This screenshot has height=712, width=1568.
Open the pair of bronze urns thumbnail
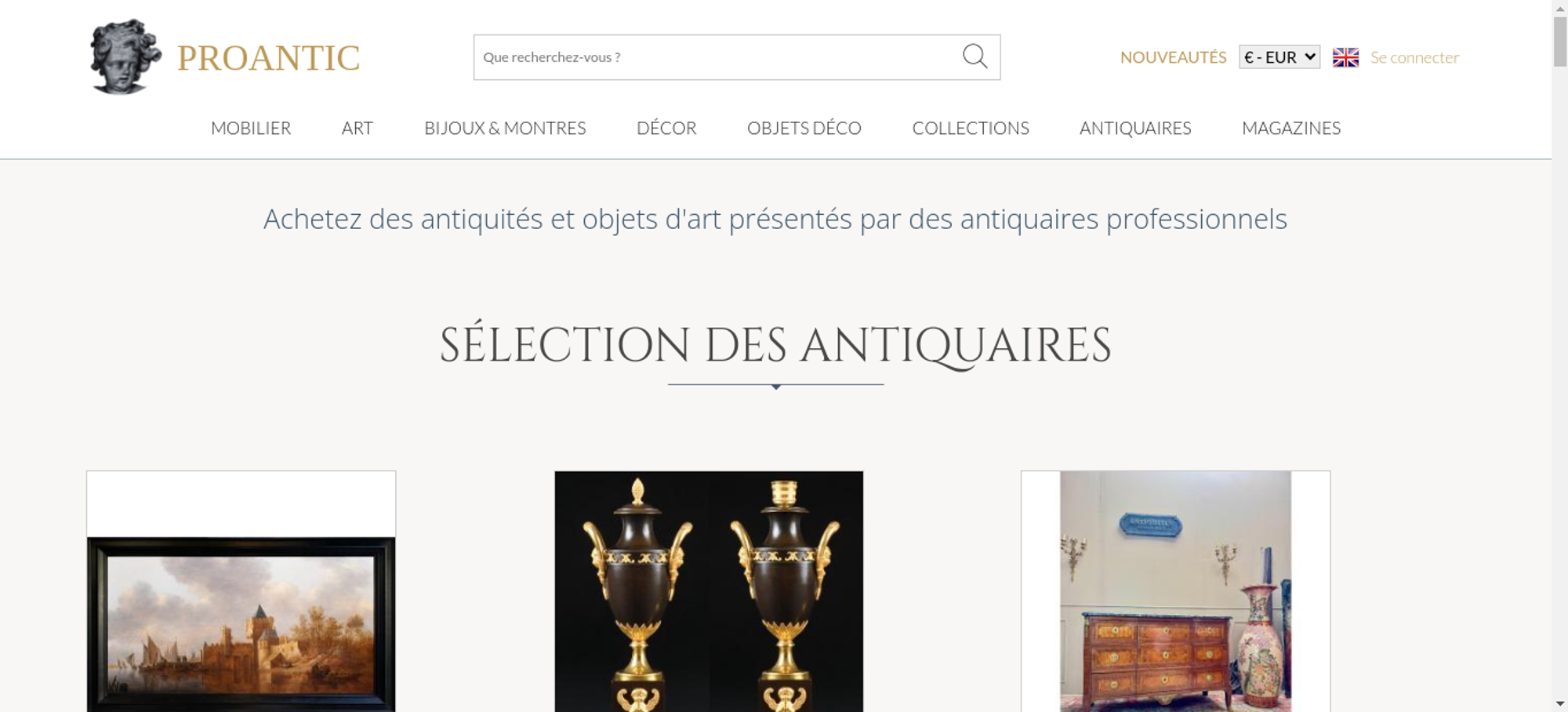(709, 591)
